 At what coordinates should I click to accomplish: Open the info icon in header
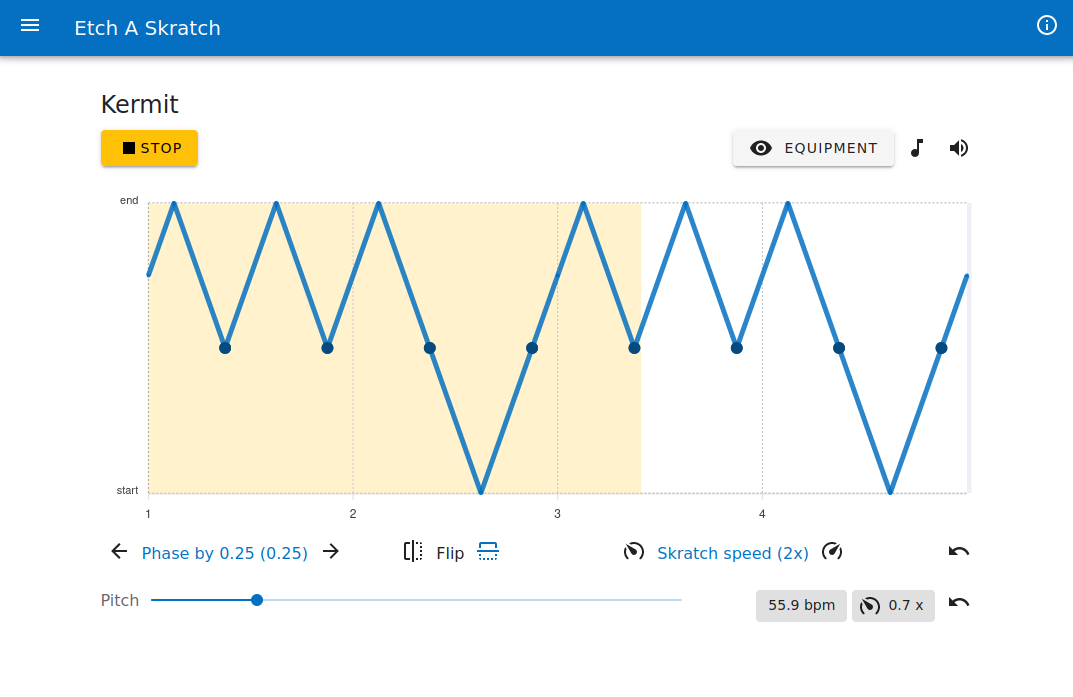click(x=1046, y=26)
